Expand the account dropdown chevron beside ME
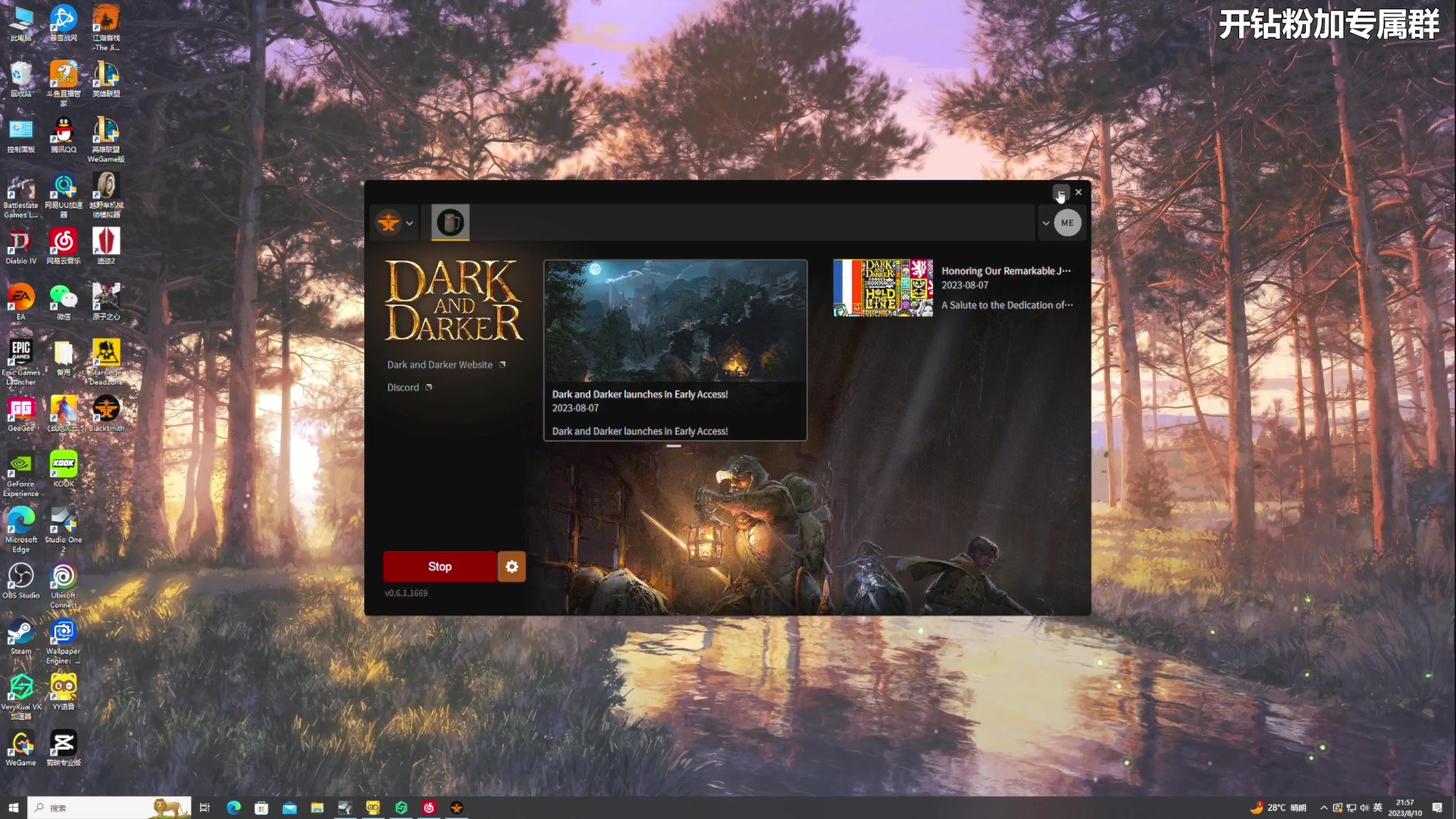This screenshot has width=1456, height=819. coord(1046,223)
